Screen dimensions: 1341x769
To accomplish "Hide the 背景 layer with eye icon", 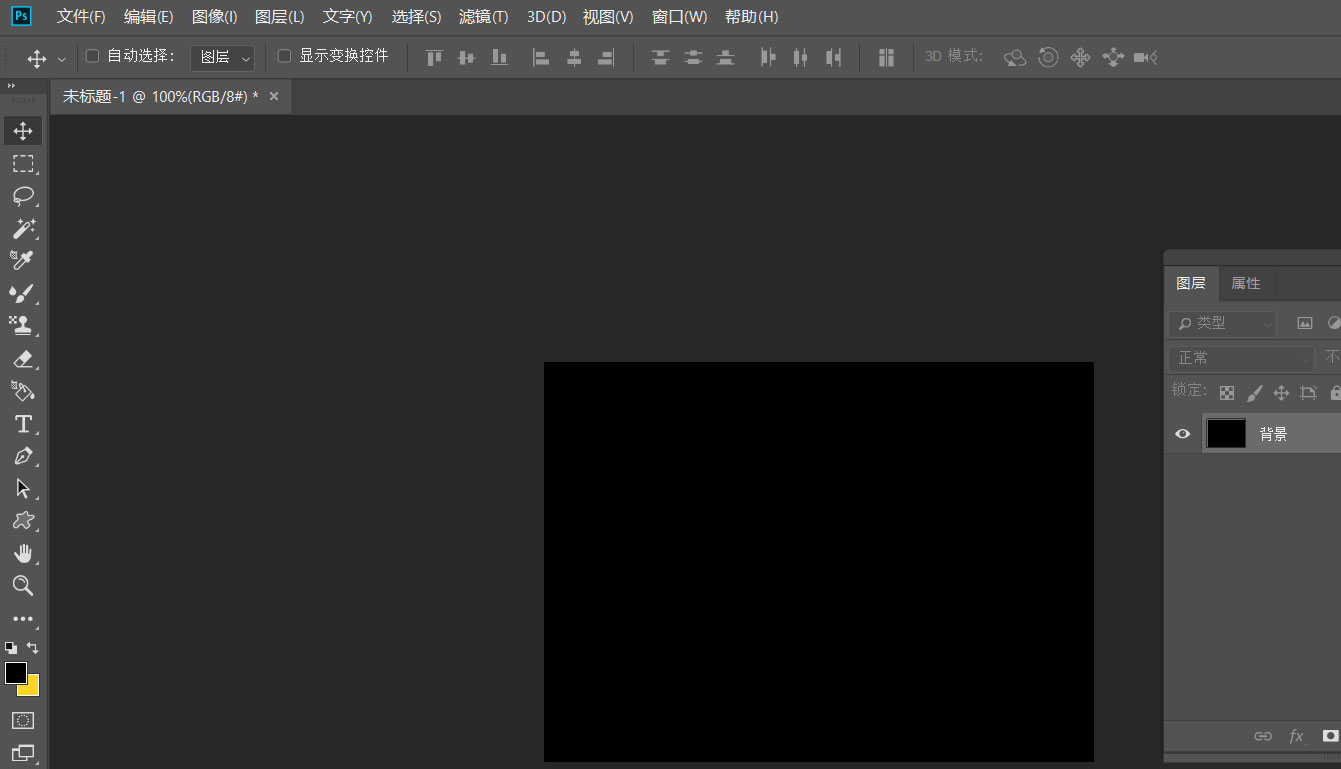I will tap(1183, 434).
